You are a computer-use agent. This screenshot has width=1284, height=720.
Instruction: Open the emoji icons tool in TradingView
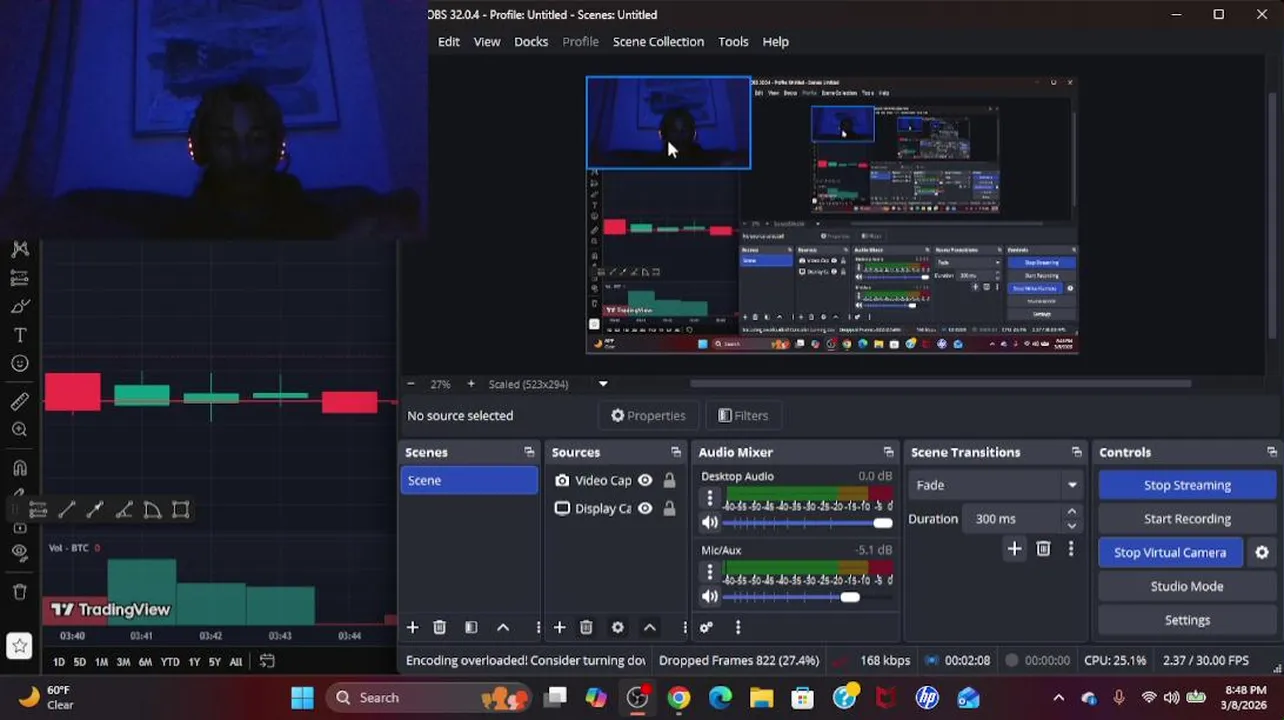pos(19,364)
